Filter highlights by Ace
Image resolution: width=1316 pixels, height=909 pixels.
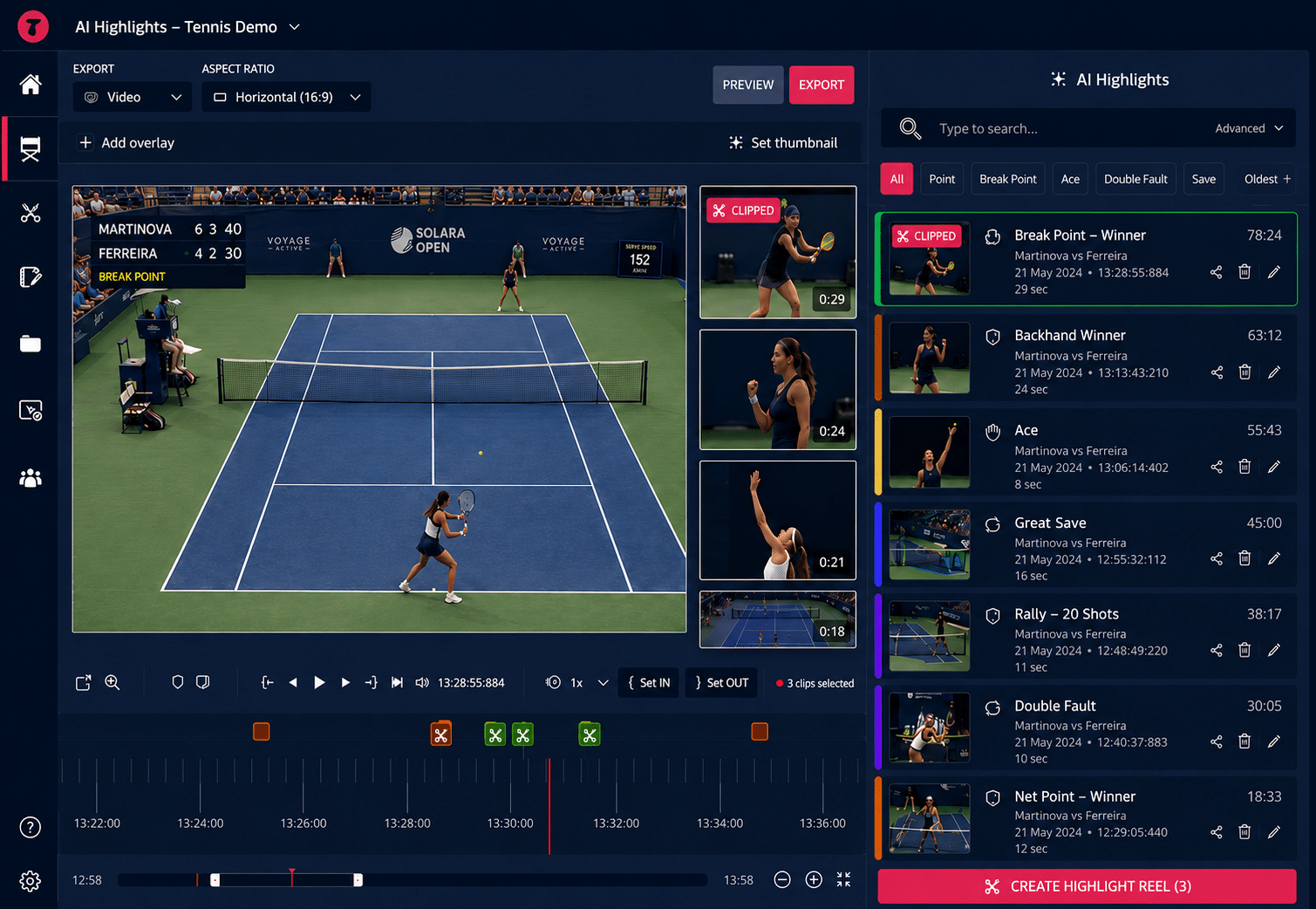point(1070,179)
